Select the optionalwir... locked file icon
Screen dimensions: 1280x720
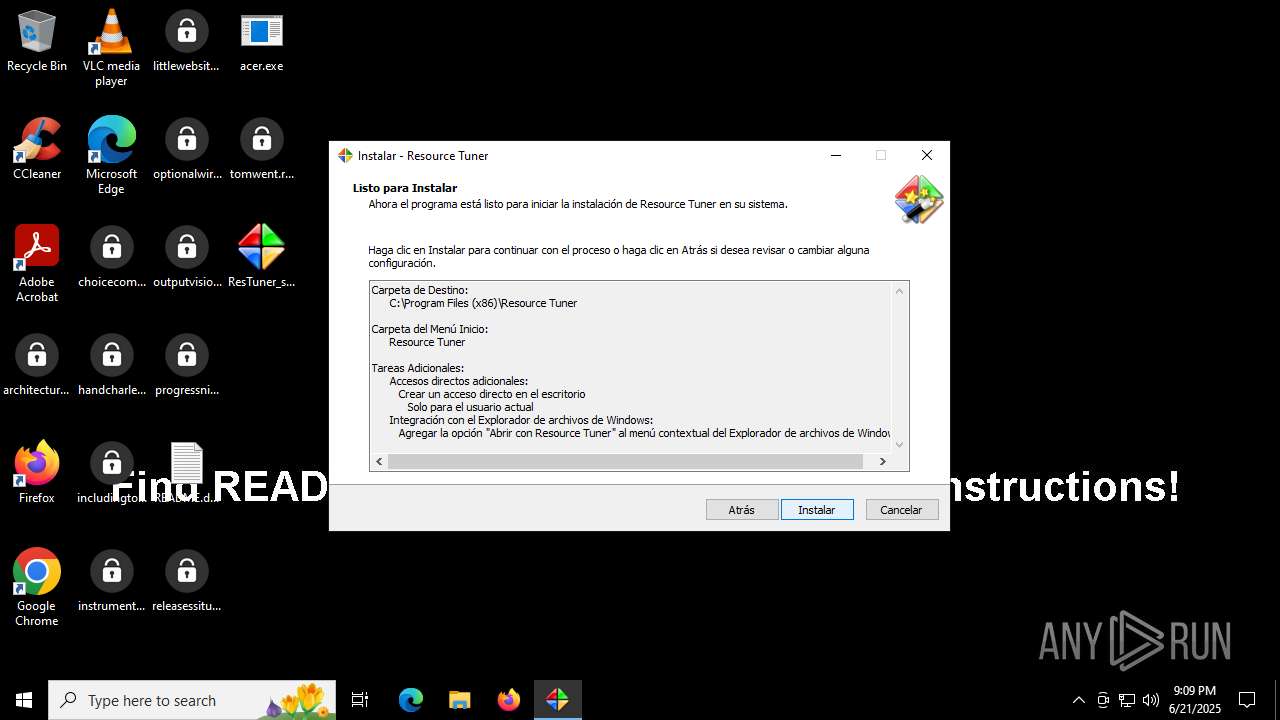(x=187, y=150)
